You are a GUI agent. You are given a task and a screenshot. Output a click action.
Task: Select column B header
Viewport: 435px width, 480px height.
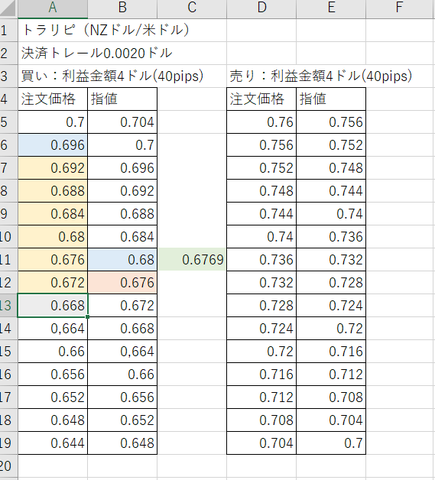pyautogui.click(x=122, y=8)
